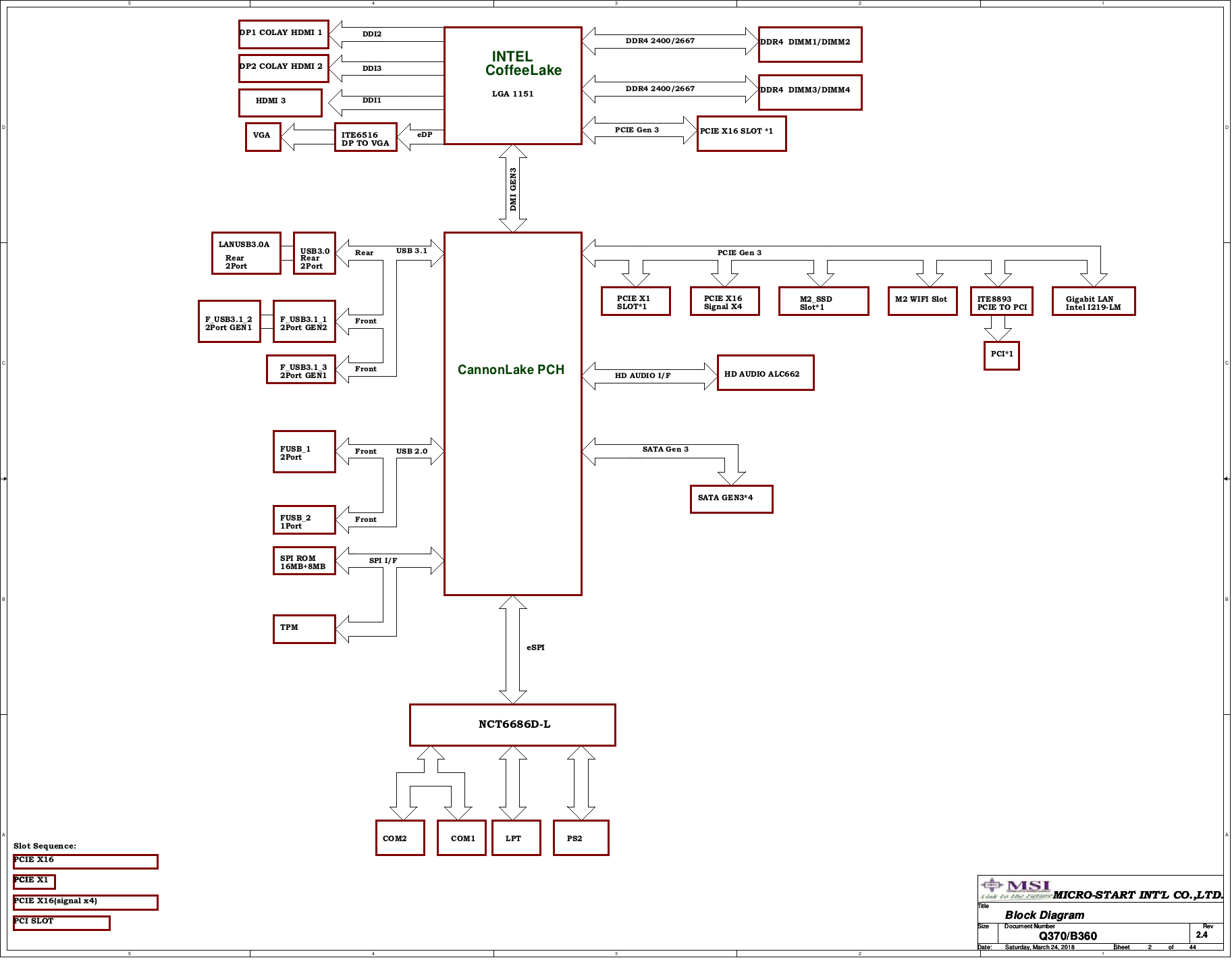Image resolution: width=1232 pixels, height=960 pixels.
Task: Click the DDR4 DIMM1/DIMM2 block
Action: [x=810, y=44]
